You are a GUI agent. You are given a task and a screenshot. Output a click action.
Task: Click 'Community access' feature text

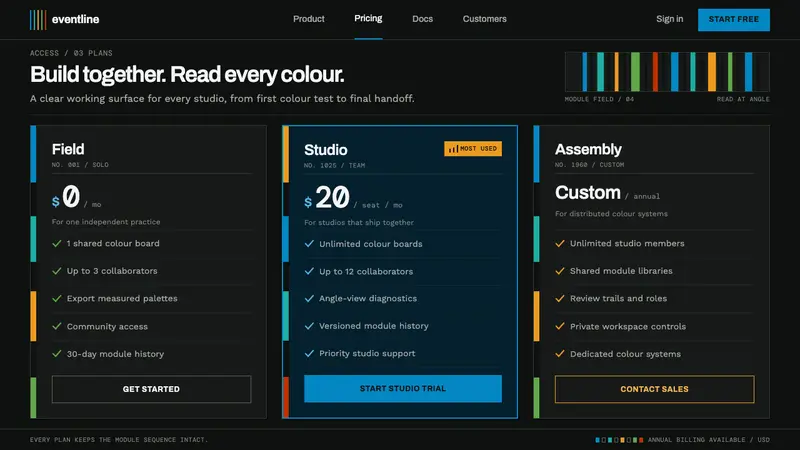click(107, 327)
